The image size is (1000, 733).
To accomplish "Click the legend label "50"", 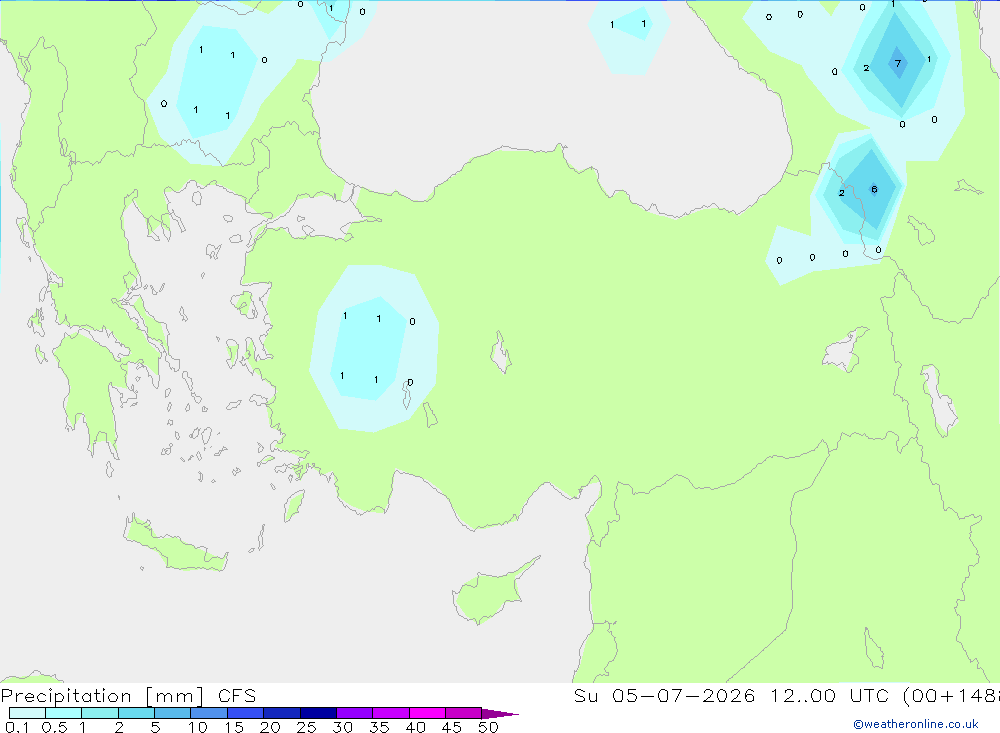I will click(x=488, y=727).
